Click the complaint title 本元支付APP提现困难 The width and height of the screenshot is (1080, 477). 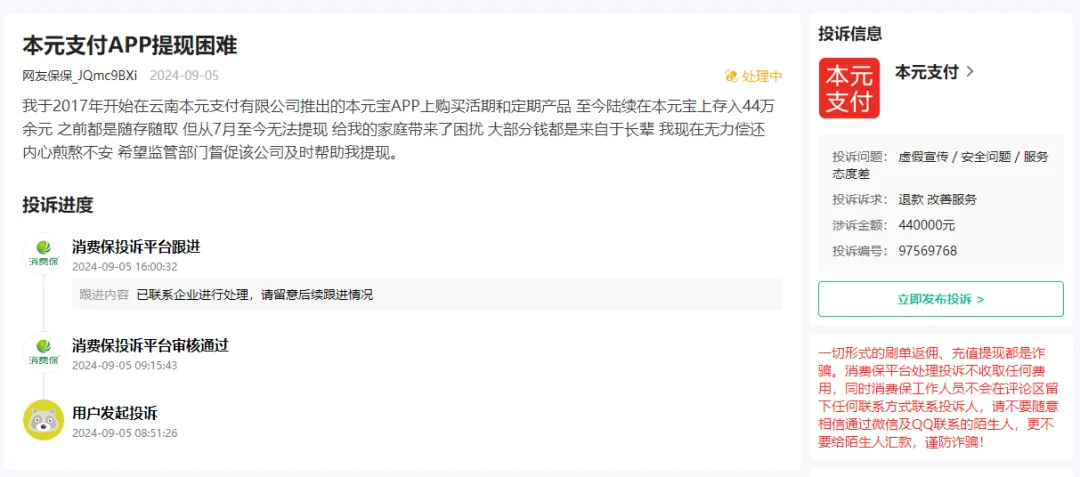(130, 45)
